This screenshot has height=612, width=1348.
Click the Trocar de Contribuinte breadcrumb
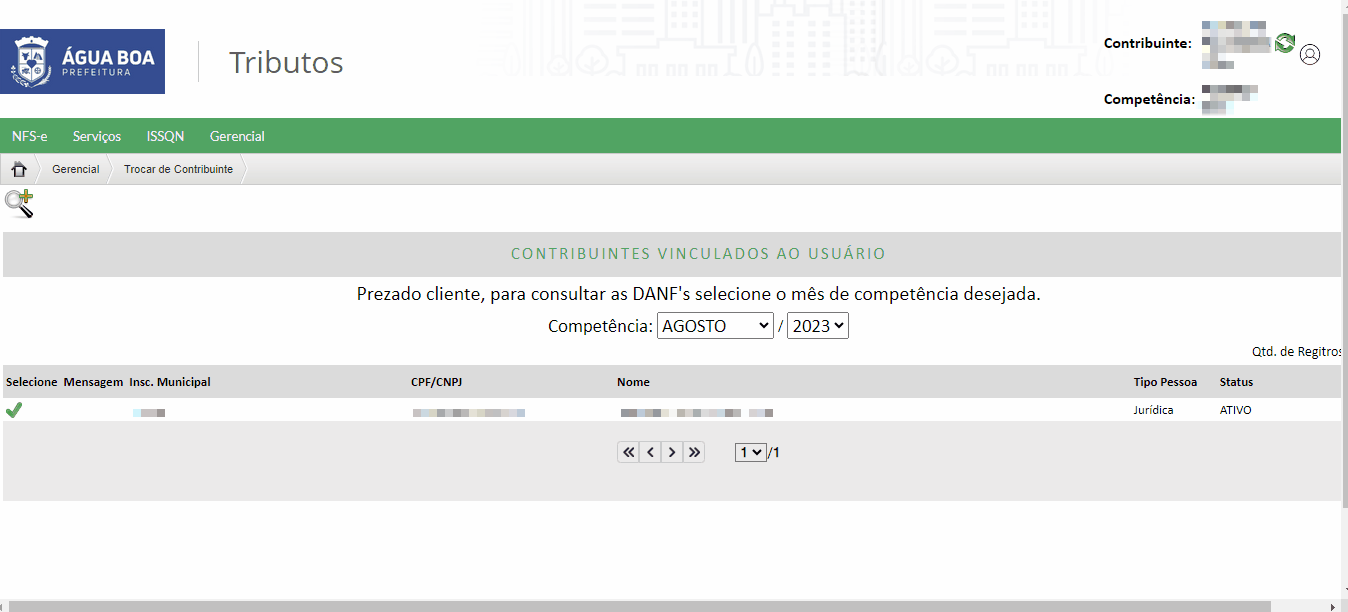178,169
